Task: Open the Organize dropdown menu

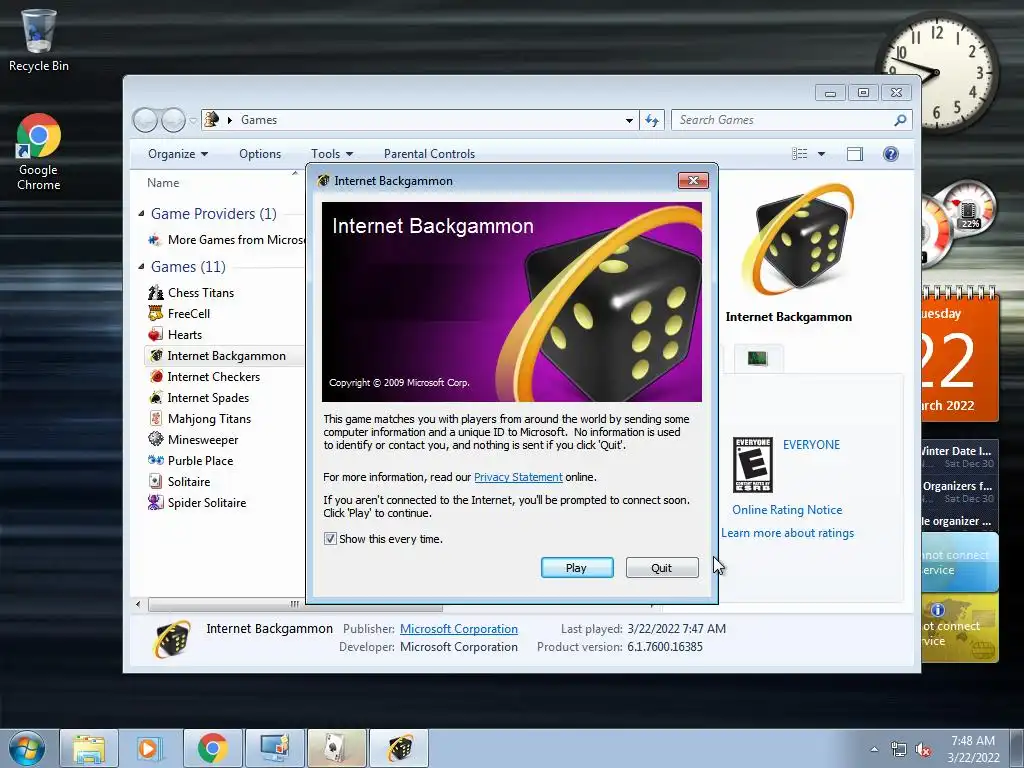Action: click(178, 153)
